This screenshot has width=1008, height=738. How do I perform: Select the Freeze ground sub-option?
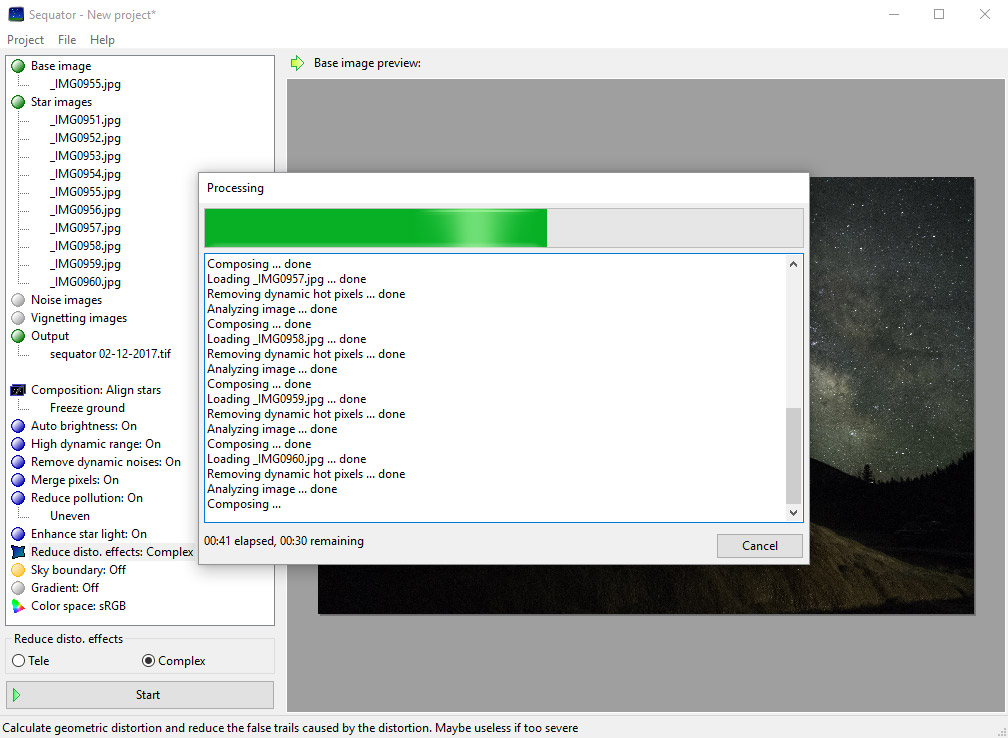tap(87, 408)
